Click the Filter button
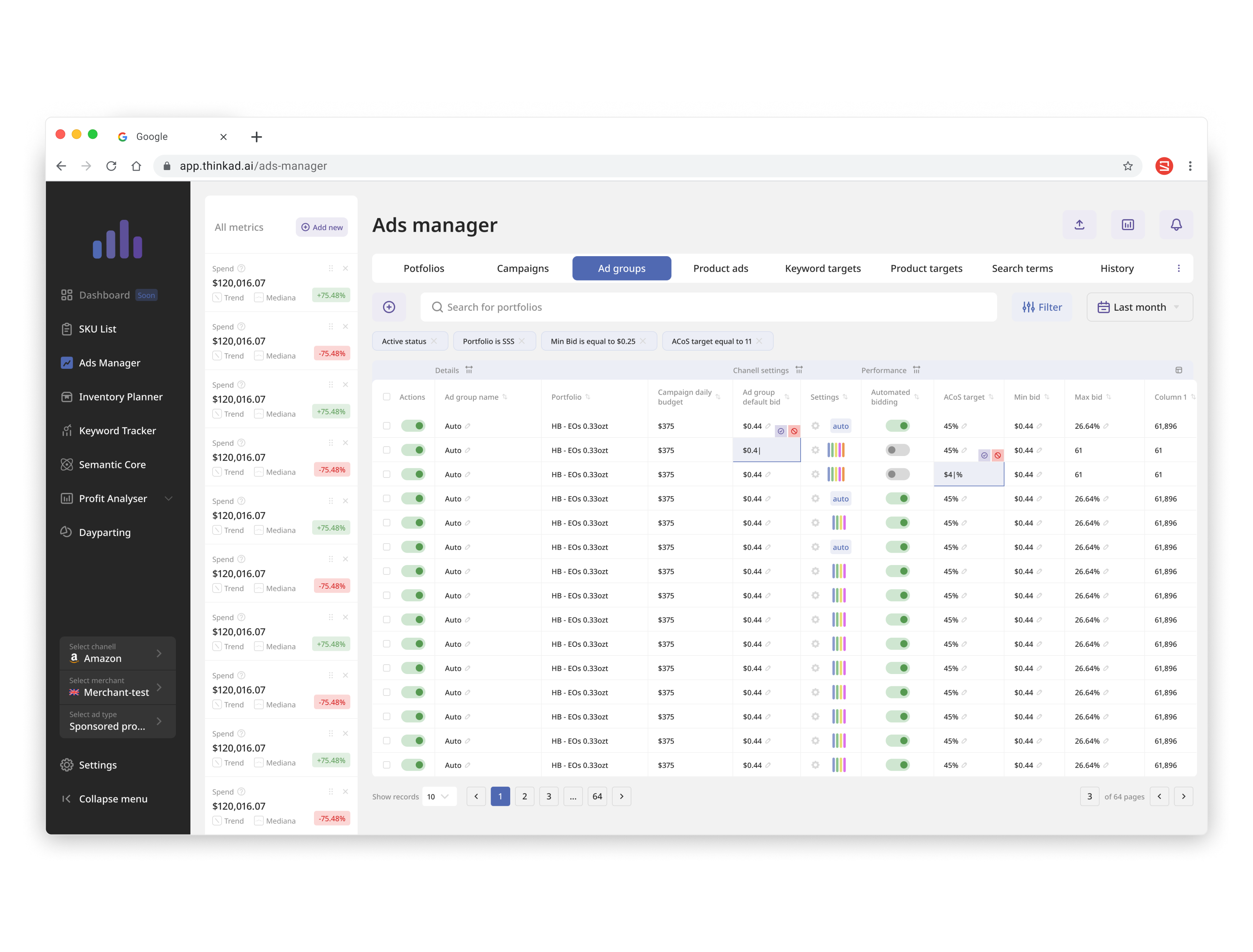Viewport: 1253px width, 952px height. pos(1042,307)
